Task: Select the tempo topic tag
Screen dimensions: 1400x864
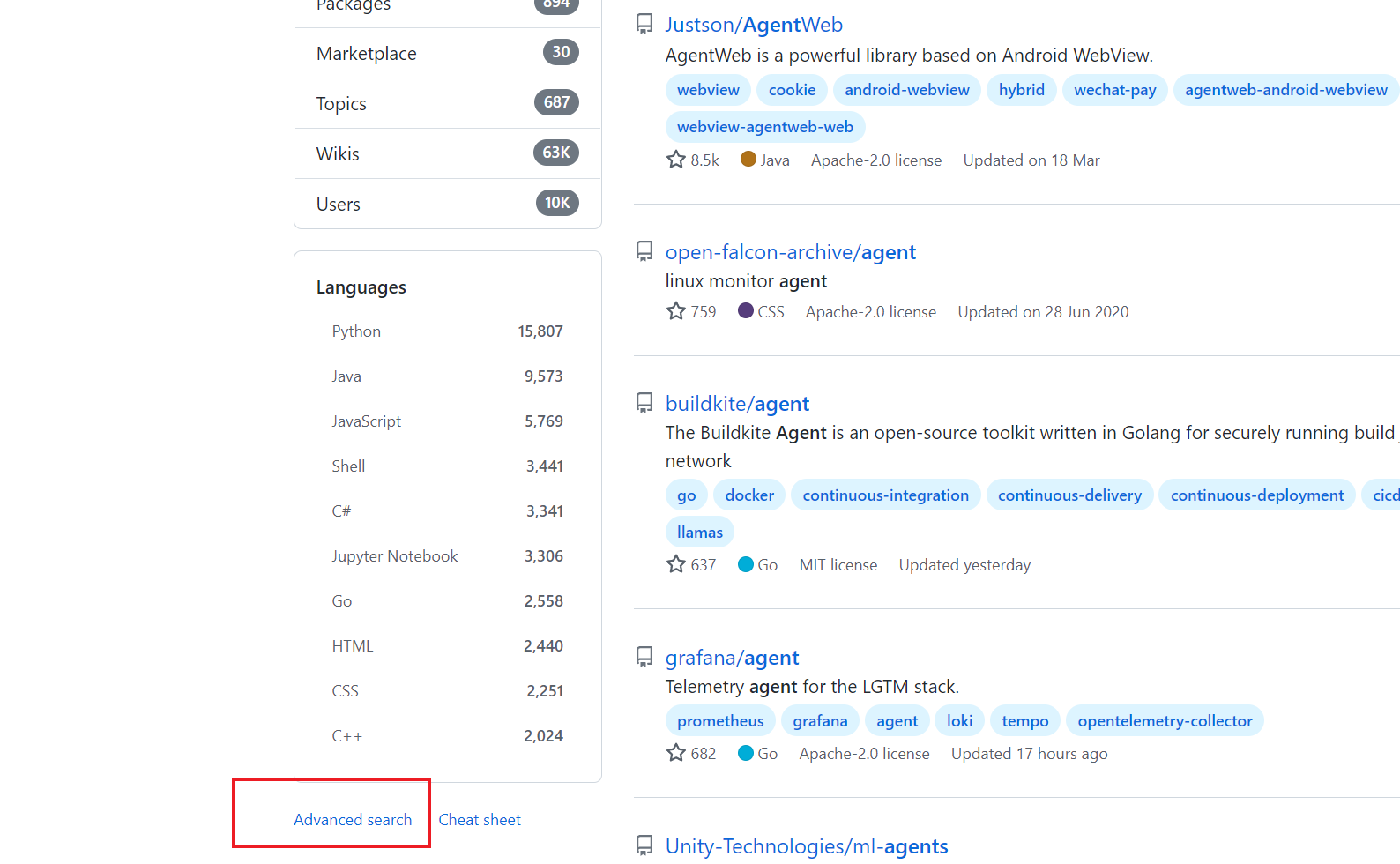Action: coord(1024,721)
